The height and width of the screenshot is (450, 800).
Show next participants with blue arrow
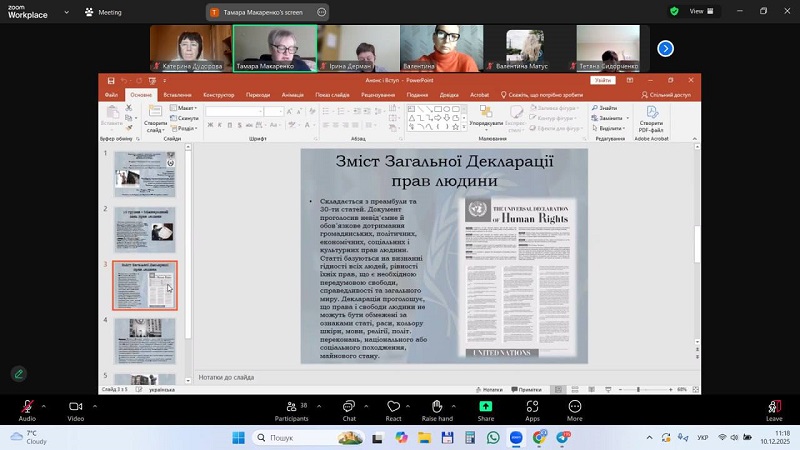click(665, 48)
